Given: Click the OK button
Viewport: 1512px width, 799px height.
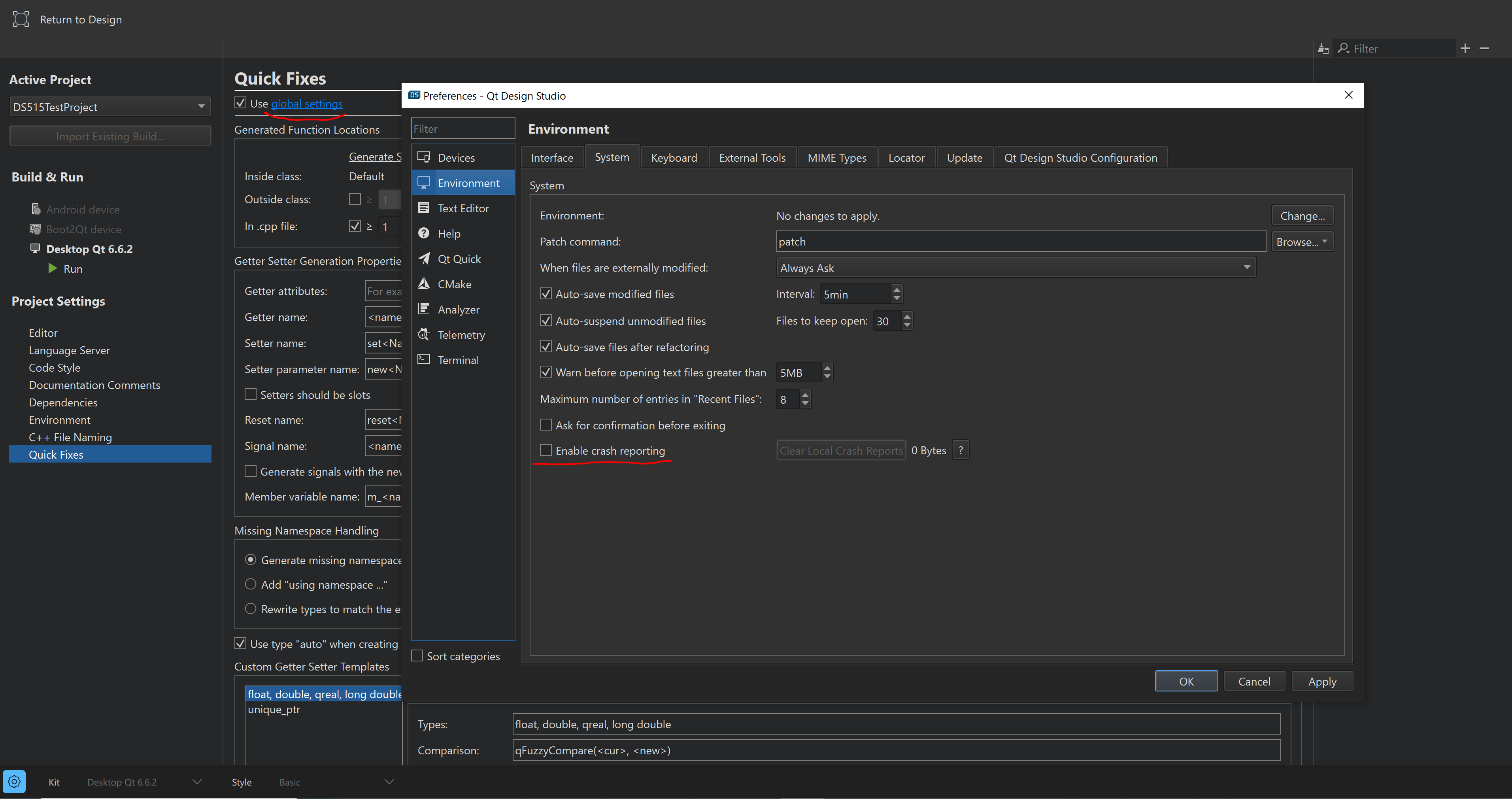Looking at the screenshot, I should pyautogui.click(x=1185, y=681).
